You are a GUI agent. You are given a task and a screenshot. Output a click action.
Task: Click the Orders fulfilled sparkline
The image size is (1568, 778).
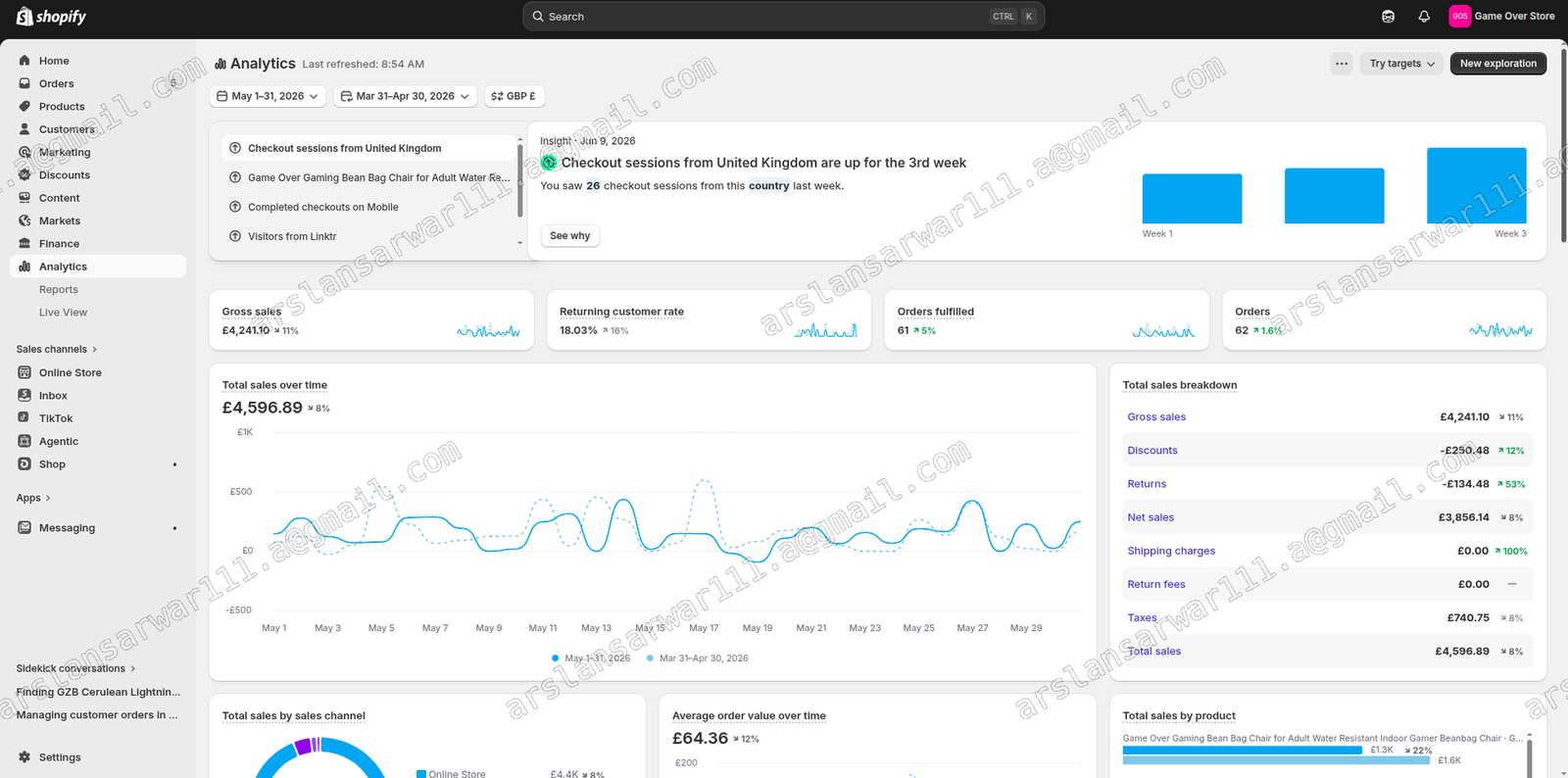coord(1163,331)
